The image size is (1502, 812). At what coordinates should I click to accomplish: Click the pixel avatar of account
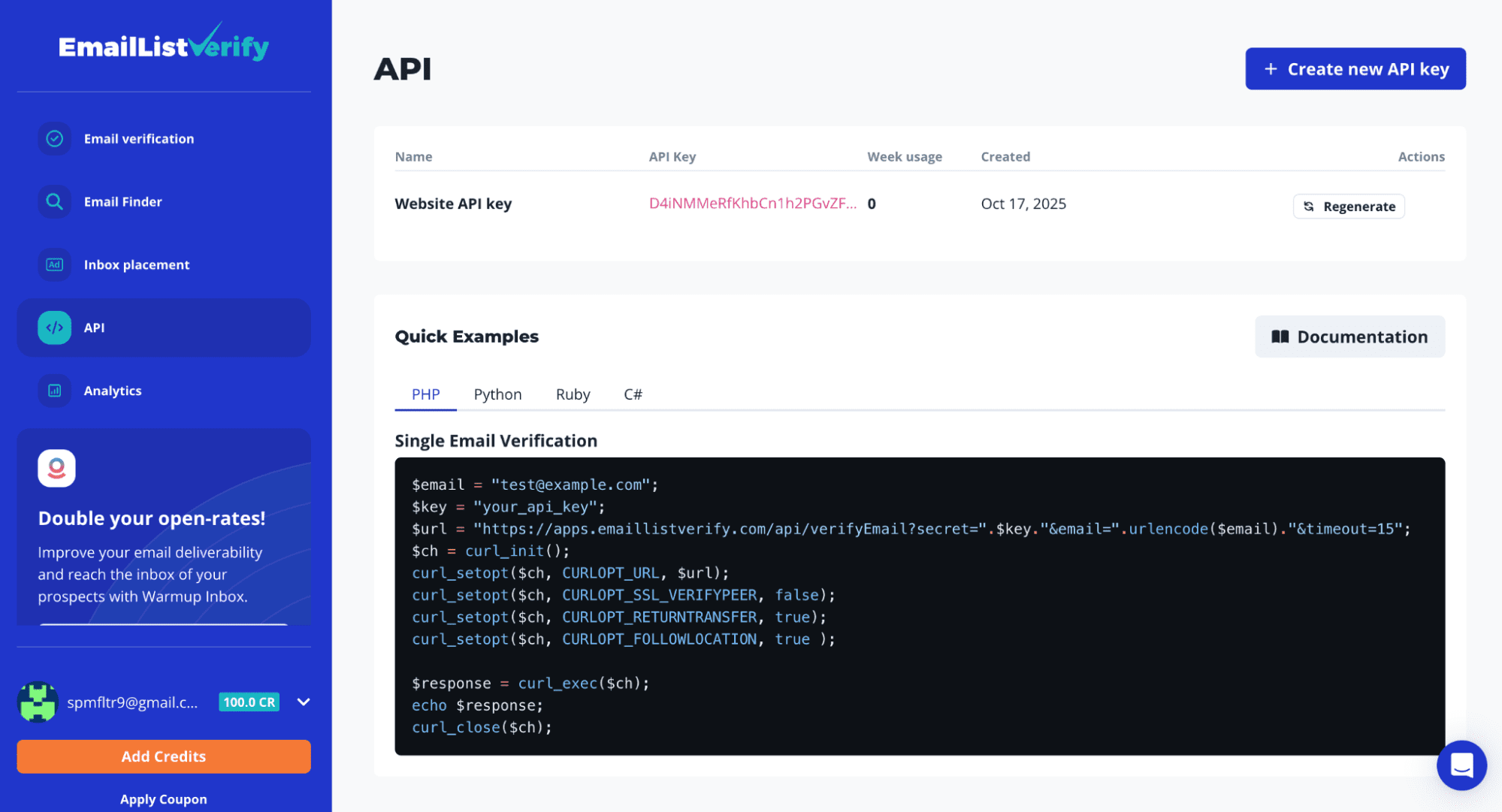[38, 702]
